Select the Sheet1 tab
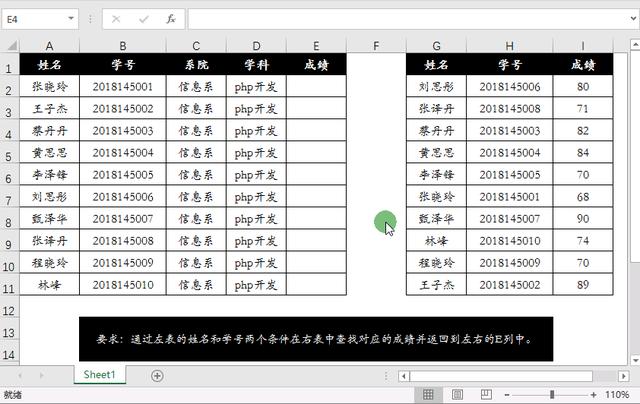Viewport: 640px width, 404px height. coord(100,375)
